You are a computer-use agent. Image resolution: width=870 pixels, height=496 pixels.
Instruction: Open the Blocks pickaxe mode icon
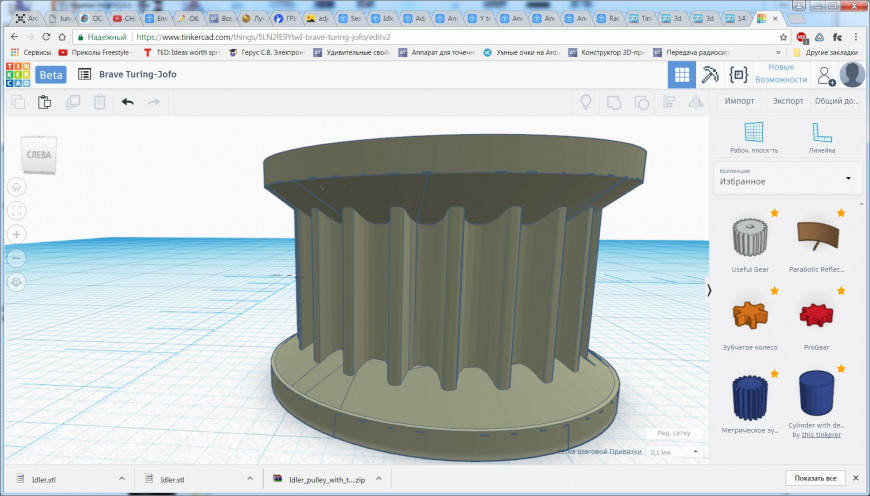click(710, 74)
